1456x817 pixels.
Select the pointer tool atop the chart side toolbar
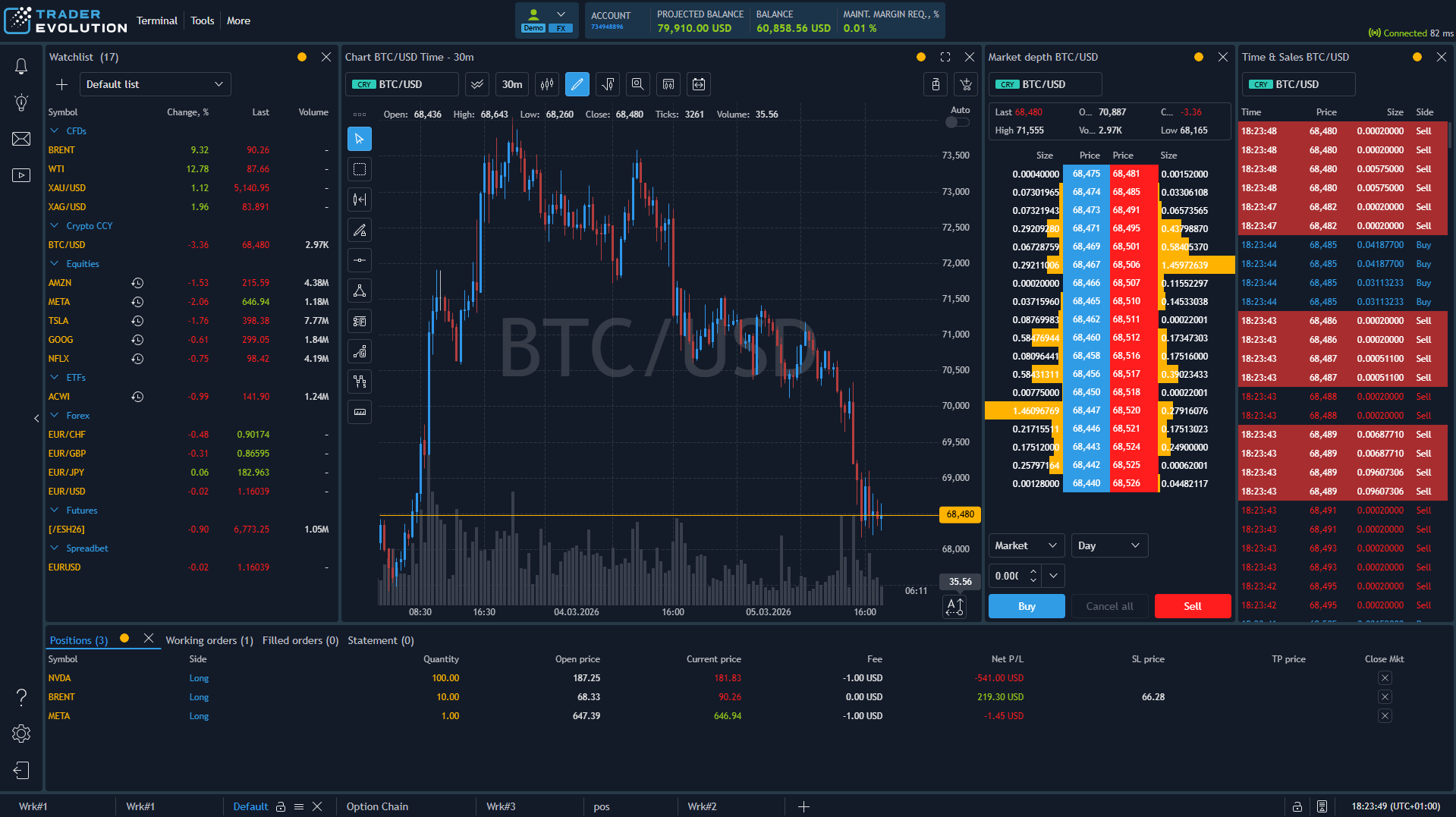(360, 139)
